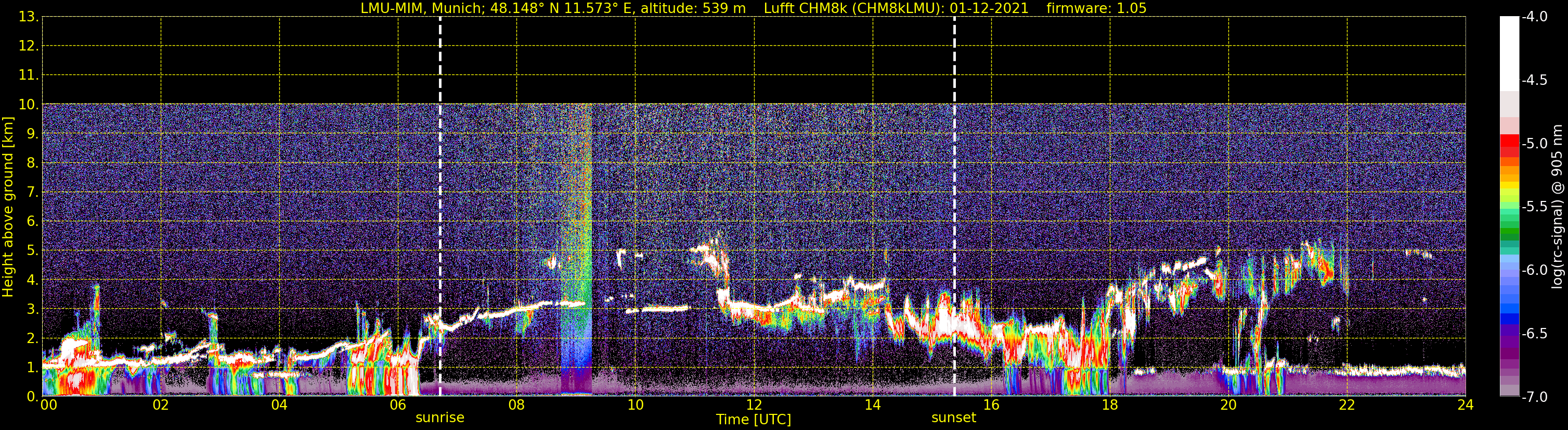
Task: Click the "-5.0" colorbar tick label
Action: click(1535, 143)
